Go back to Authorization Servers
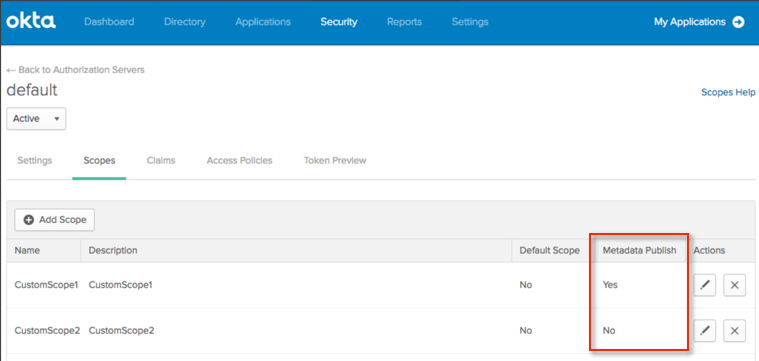Screen dimensions: 759x361 pyautogui.click(x=76, y=70)
